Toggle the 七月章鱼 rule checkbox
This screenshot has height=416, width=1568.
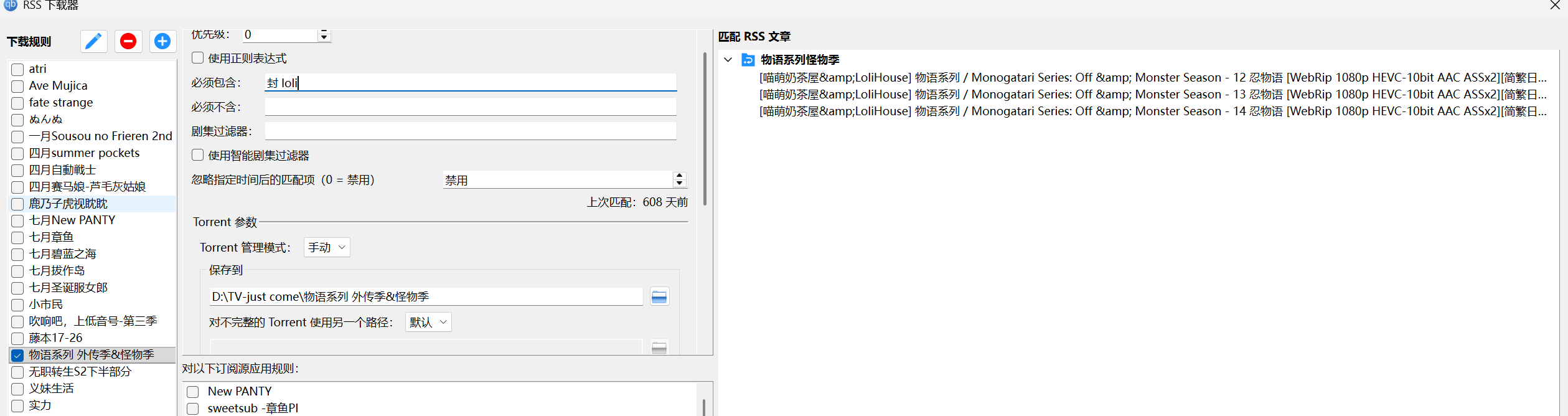pos(17,237)
